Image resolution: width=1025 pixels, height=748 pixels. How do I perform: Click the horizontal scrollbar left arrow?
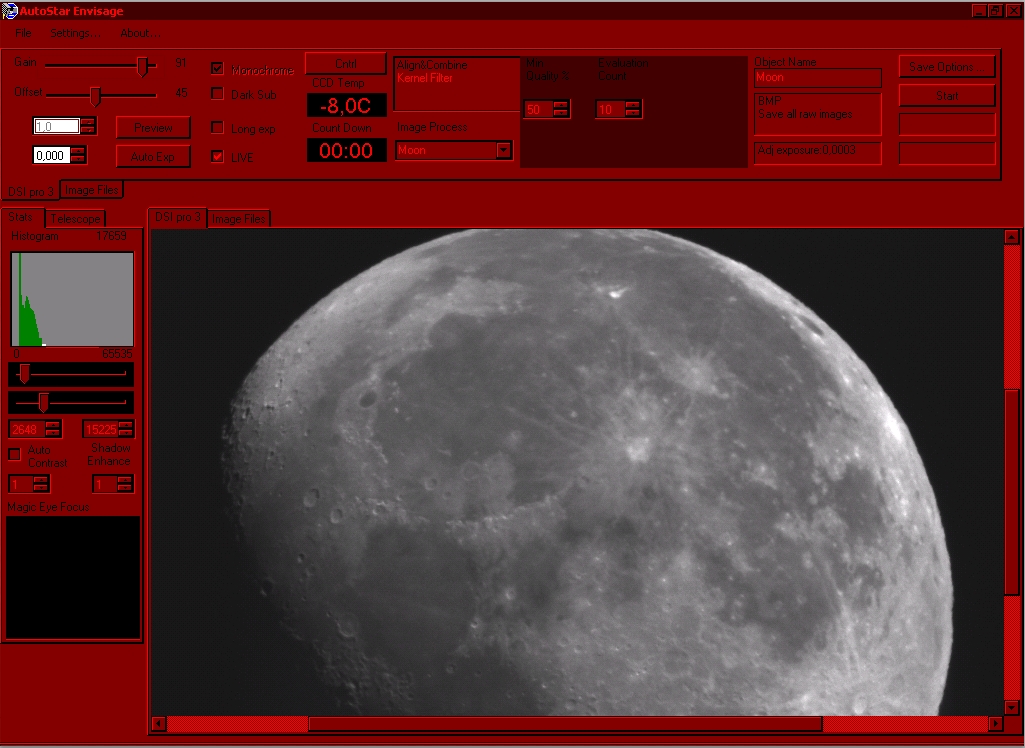tap(158, 723)
